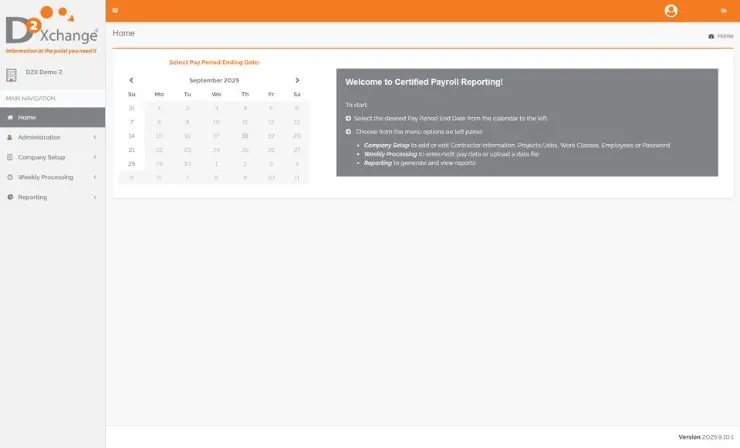Expand the Weekly Processing menu chevron
The width and height of the screenshot is (740, 448).
(x=95, y=177)
